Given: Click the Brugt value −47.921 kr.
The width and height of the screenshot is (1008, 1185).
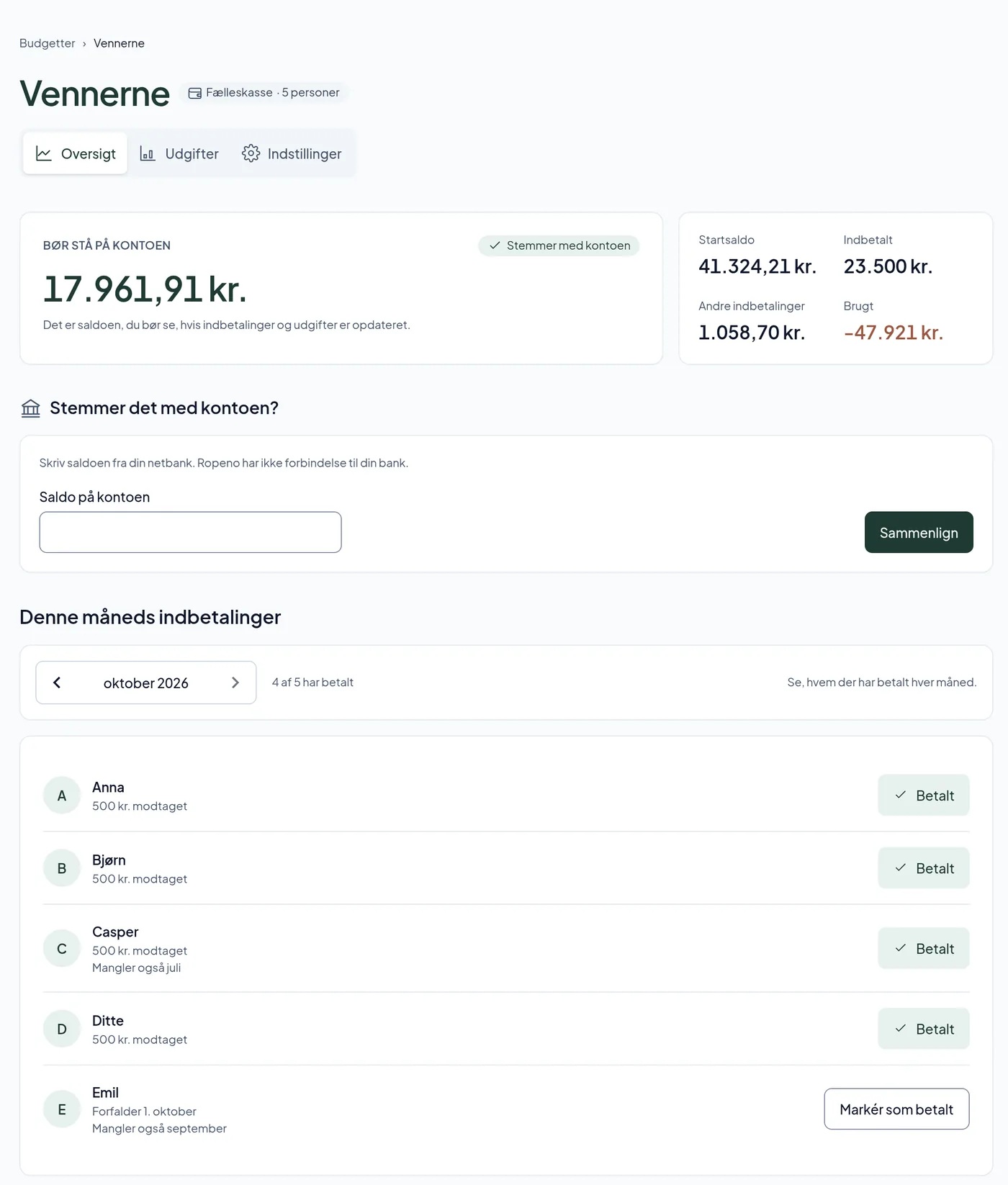Looking at the screenshot, I should click(x=894, y=333).
